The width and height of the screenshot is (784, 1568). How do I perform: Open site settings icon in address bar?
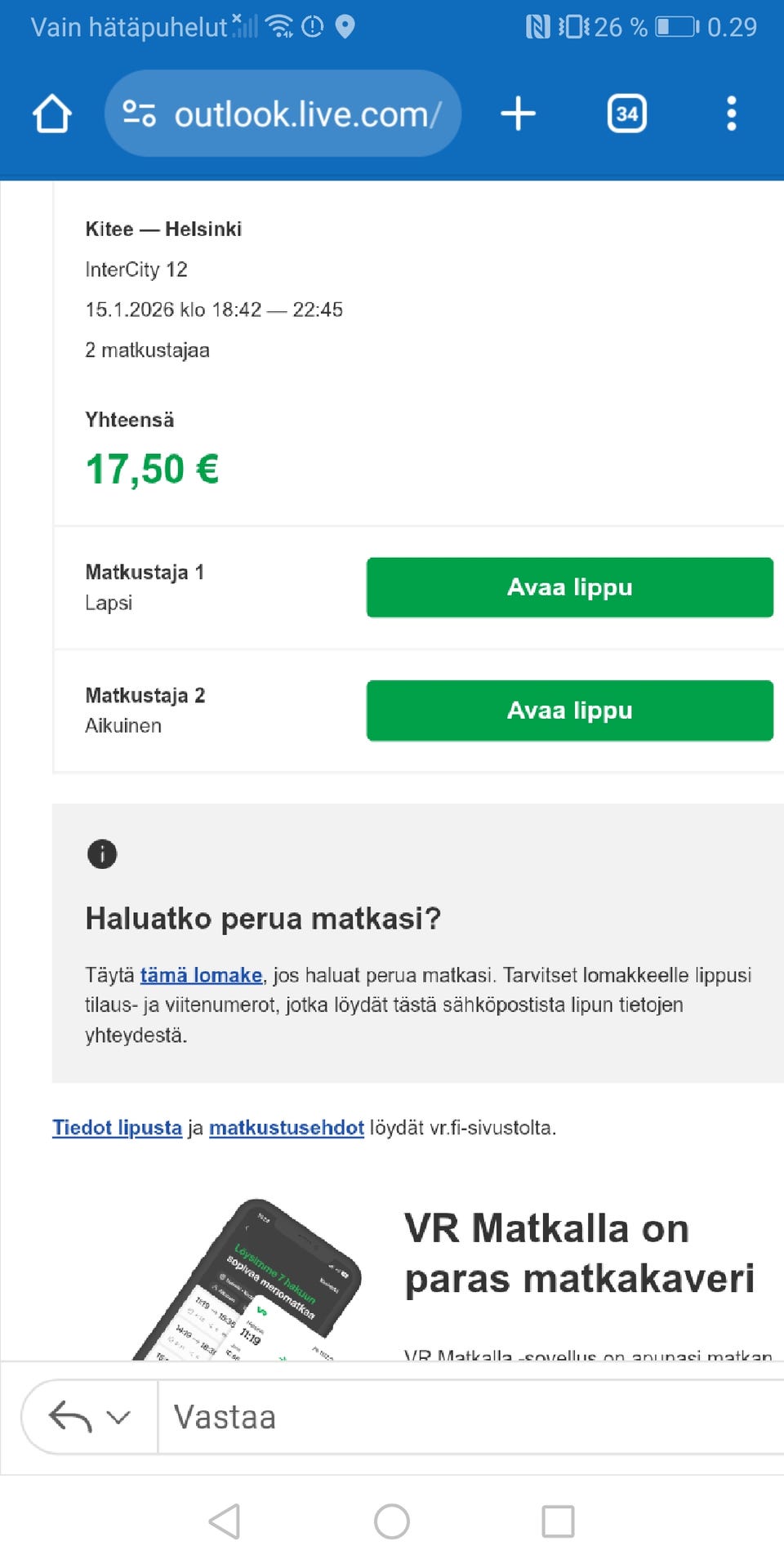pos(139,114)
